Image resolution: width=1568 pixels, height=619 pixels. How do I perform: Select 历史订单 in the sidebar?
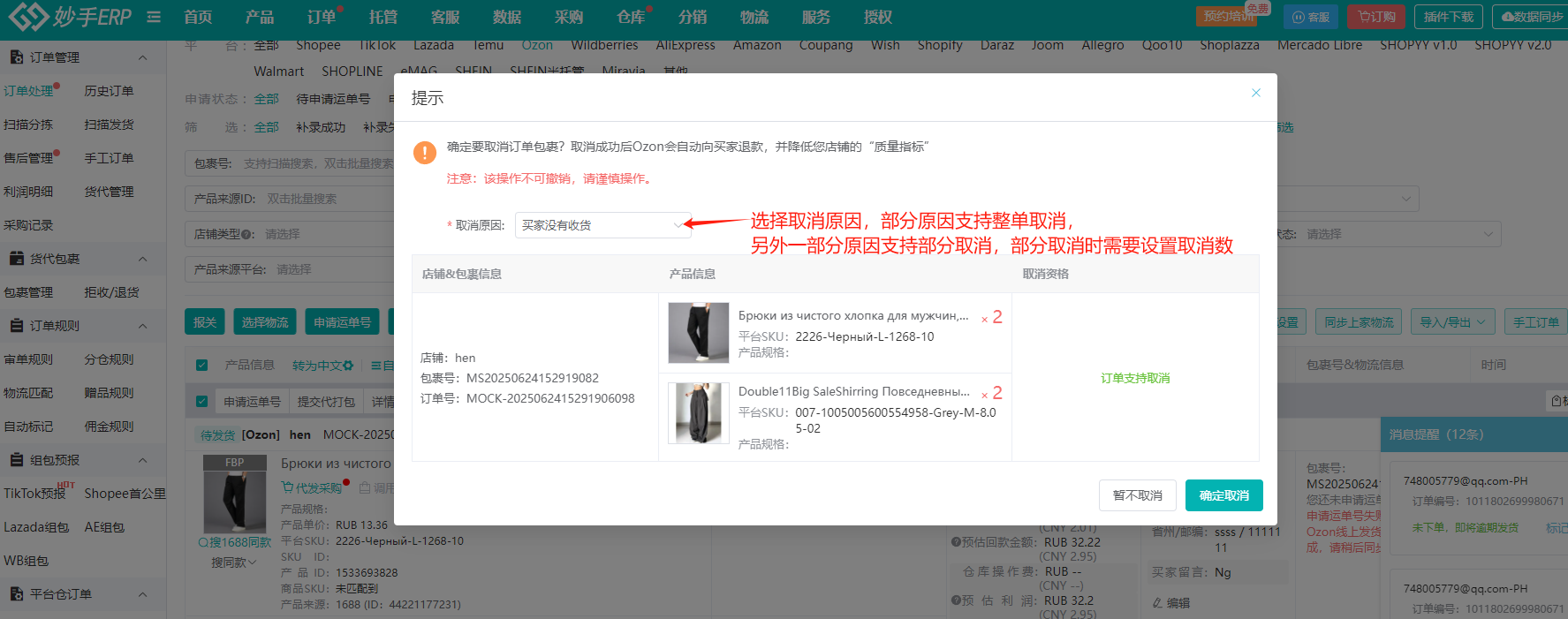109,91
